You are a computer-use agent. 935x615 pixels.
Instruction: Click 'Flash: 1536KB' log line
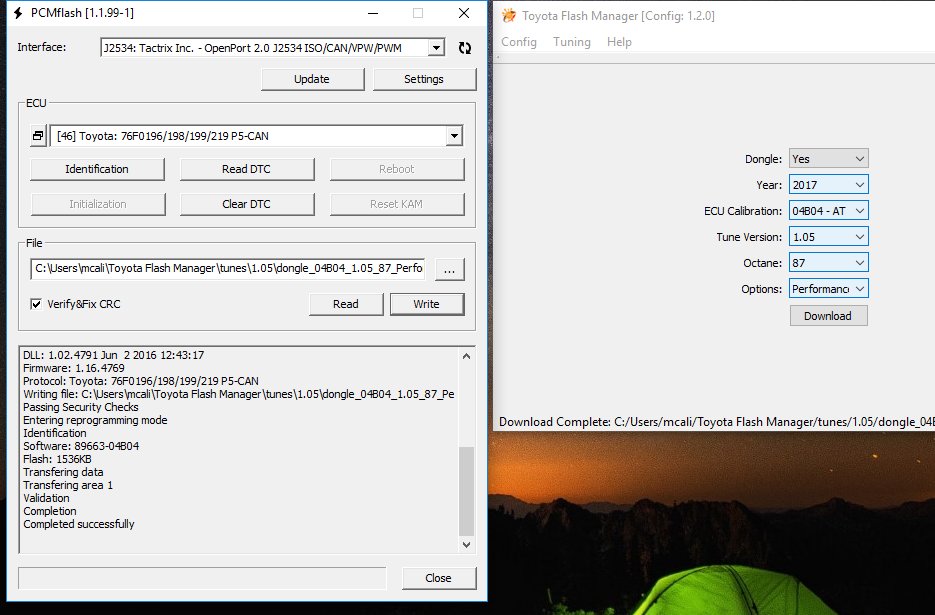tap(57, 459)
